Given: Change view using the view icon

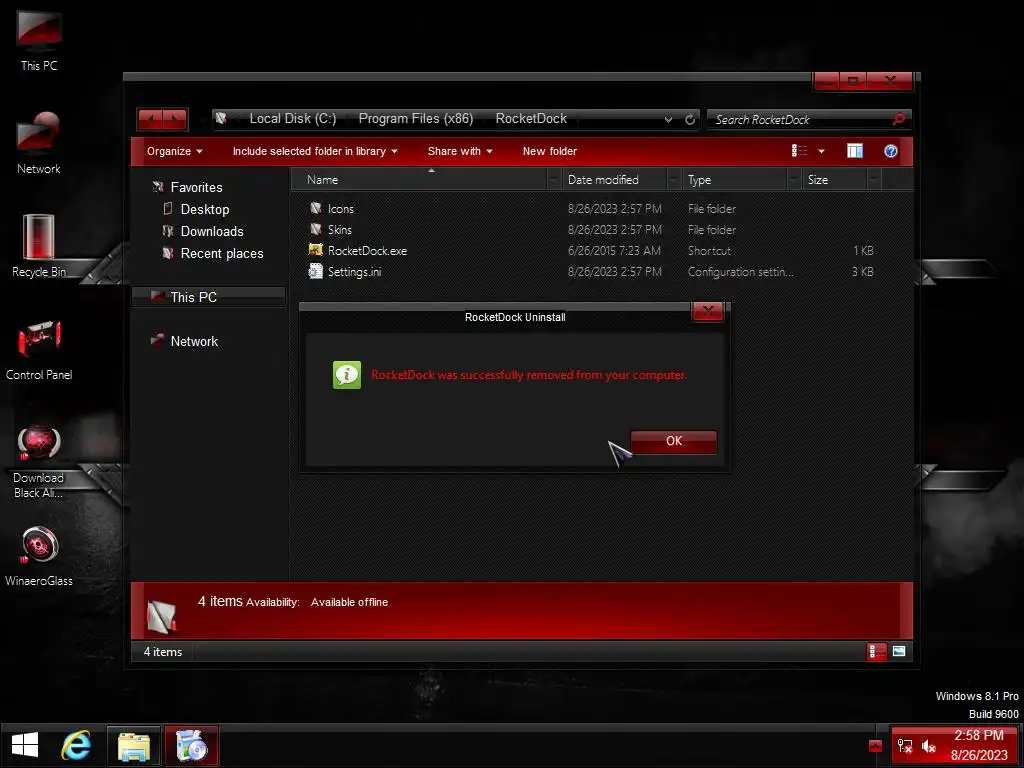Looking at the screenshot, I should point(799,152).
